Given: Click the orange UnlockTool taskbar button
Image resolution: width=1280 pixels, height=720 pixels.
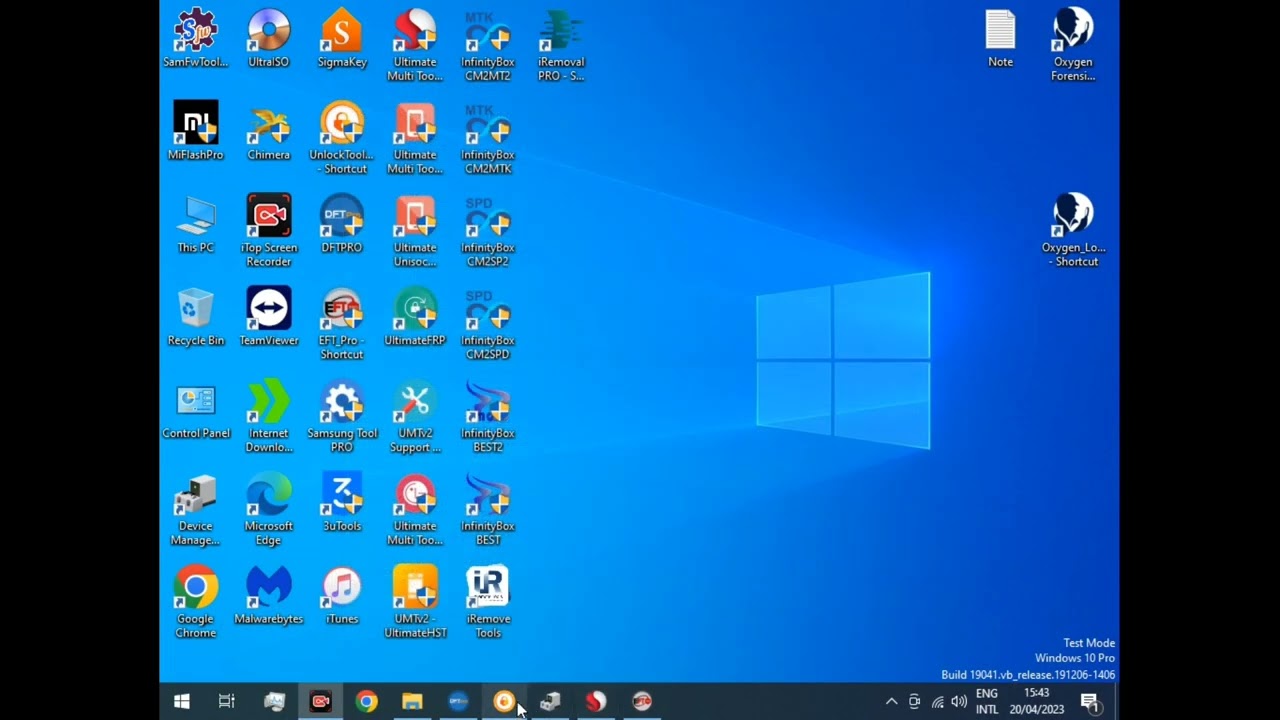Looking at the screenshot, I should tap(504, 702).
